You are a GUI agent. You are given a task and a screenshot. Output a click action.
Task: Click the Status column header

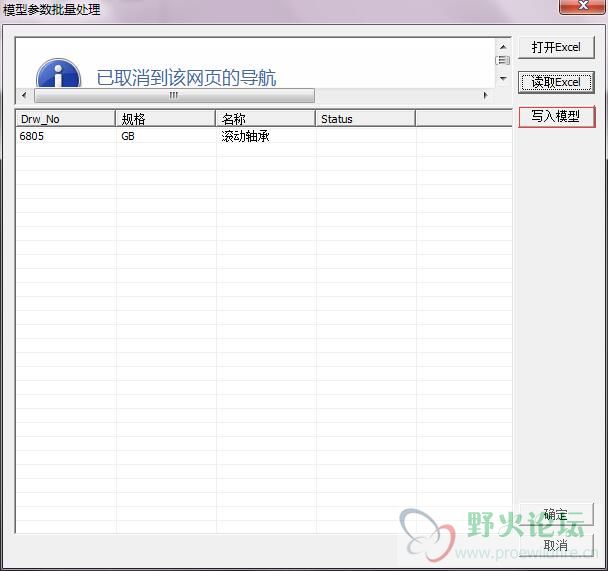(x=366, y=119)
